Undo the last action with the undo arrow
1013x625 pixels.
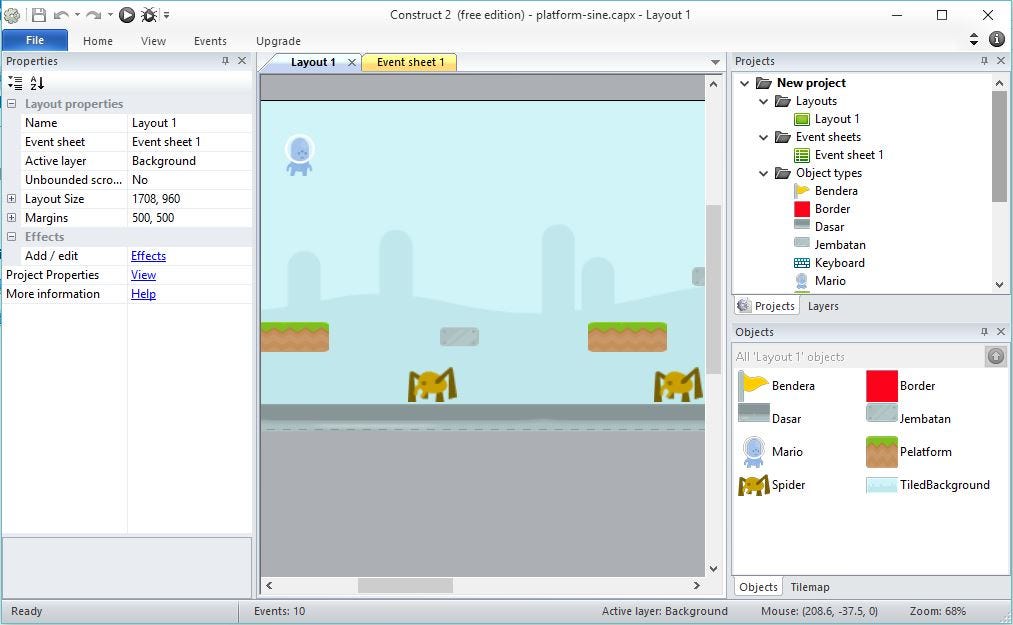62,14
